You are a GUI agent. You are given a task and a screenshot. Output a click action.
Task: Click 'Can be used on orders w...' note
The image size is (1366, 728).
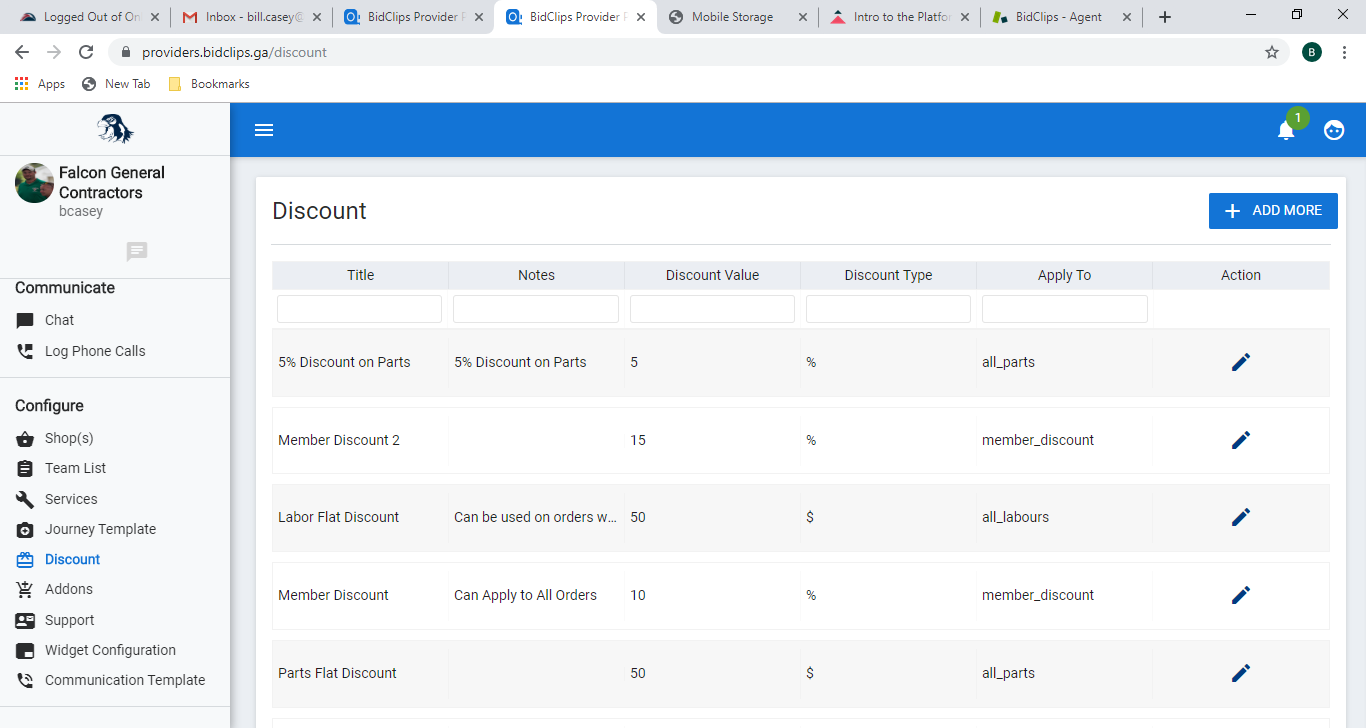(x=535, y=517)
